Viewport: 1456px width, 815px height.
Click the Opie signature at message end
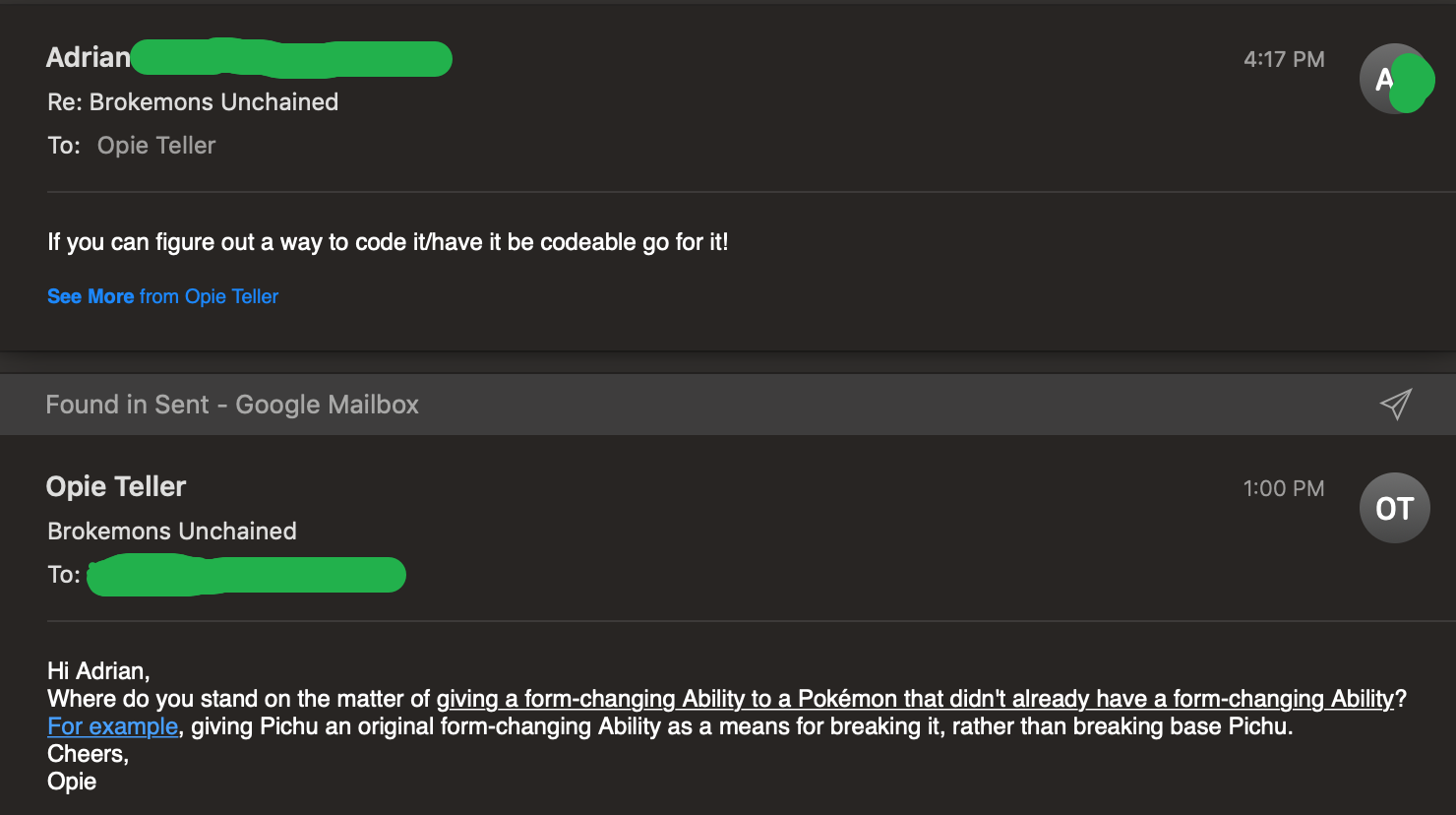[x=72, y=782]
